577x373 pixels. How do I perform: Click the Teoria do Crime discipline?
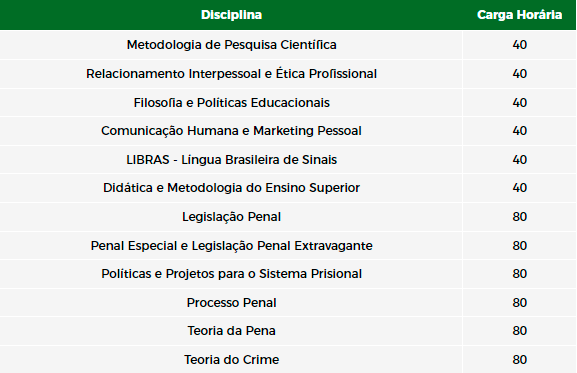231,359
